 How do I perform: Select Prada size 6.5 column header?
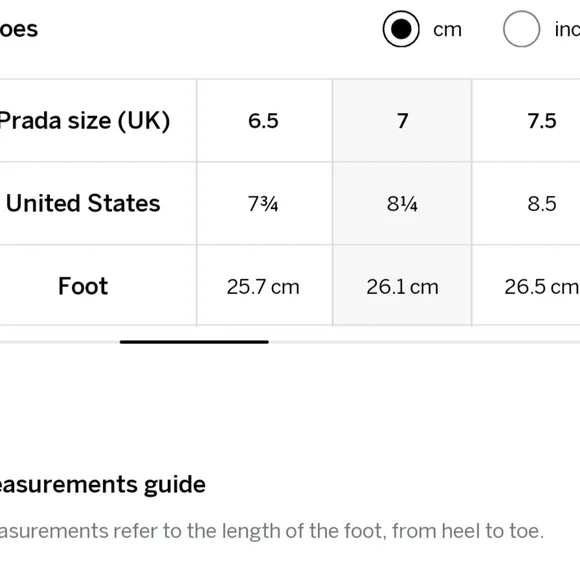pyautogui.click(x=264, y=121)
